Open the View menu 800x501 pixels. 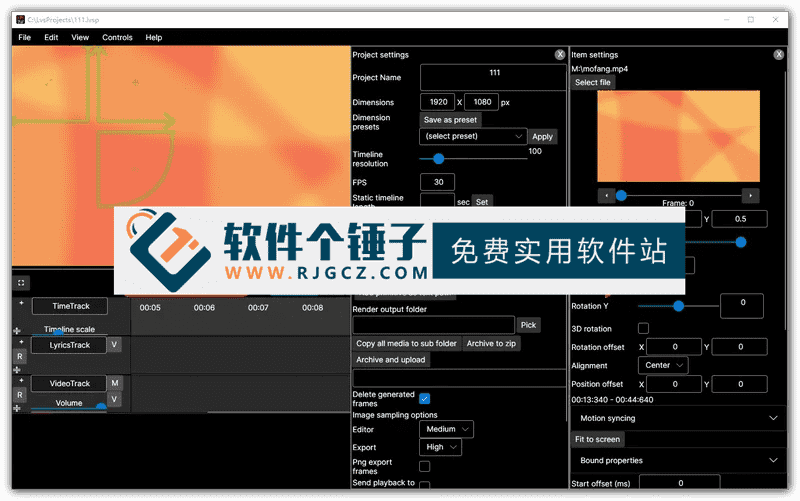[80, 37]
